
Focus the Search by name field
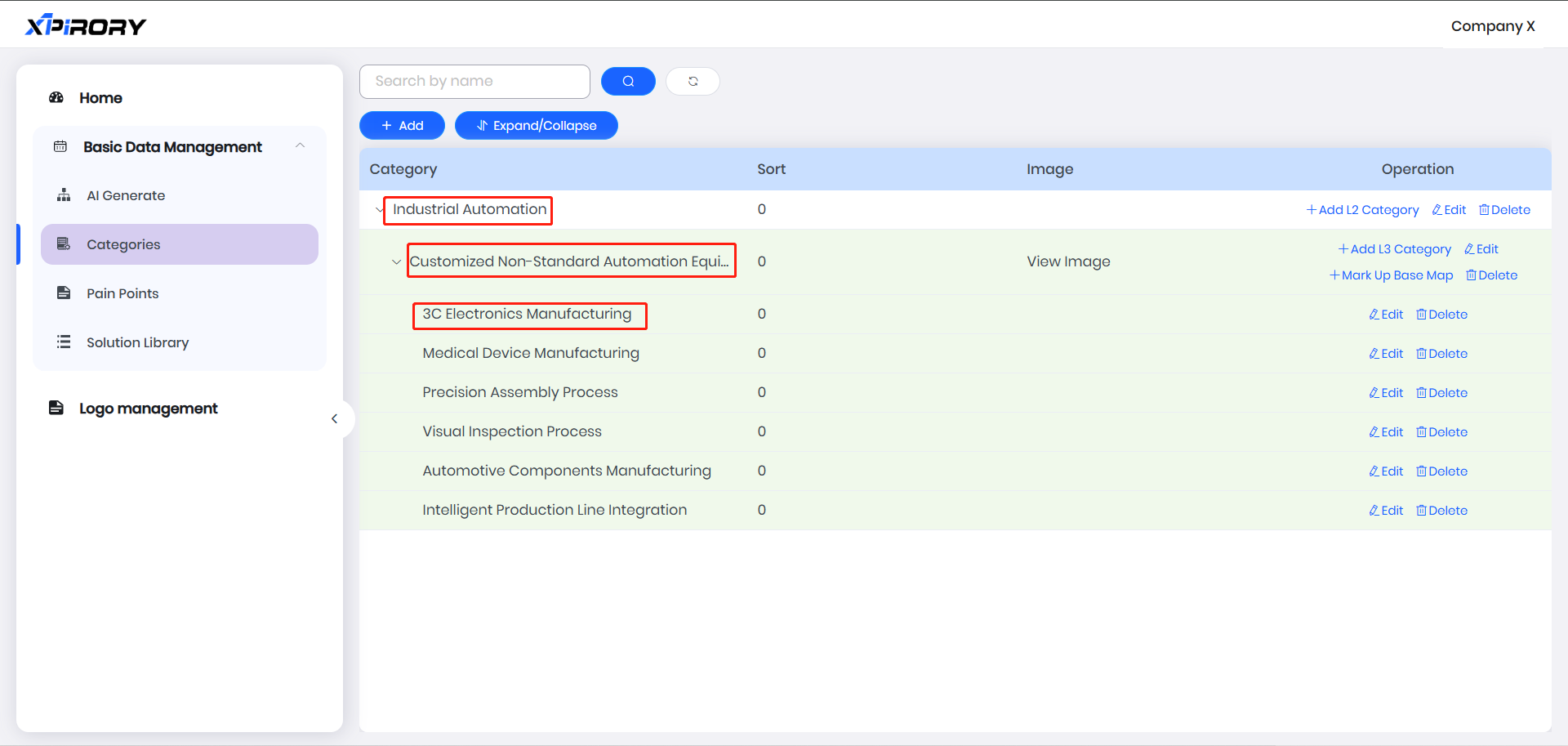474,81
